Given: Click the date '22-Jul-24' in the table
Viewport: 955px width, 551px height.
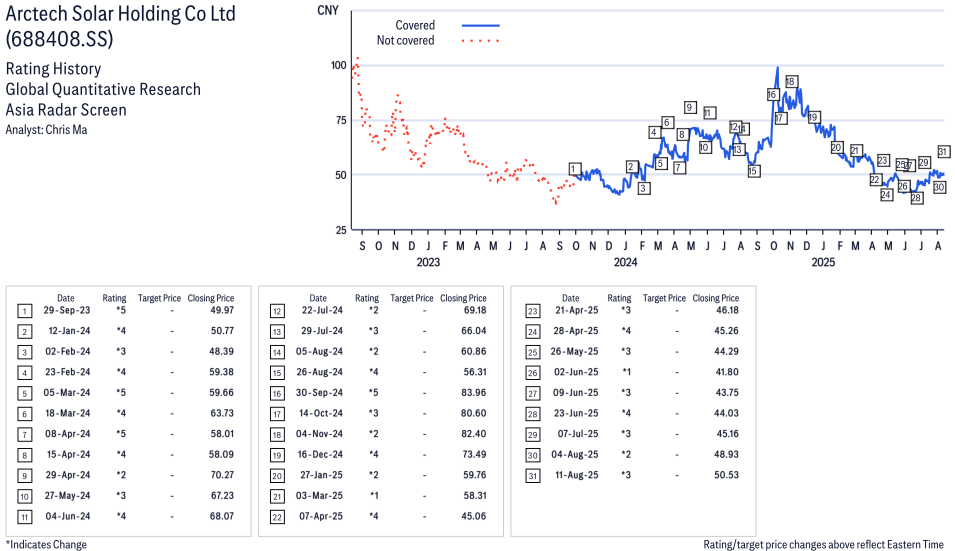Looking at the screenshot, I should 322,310.
